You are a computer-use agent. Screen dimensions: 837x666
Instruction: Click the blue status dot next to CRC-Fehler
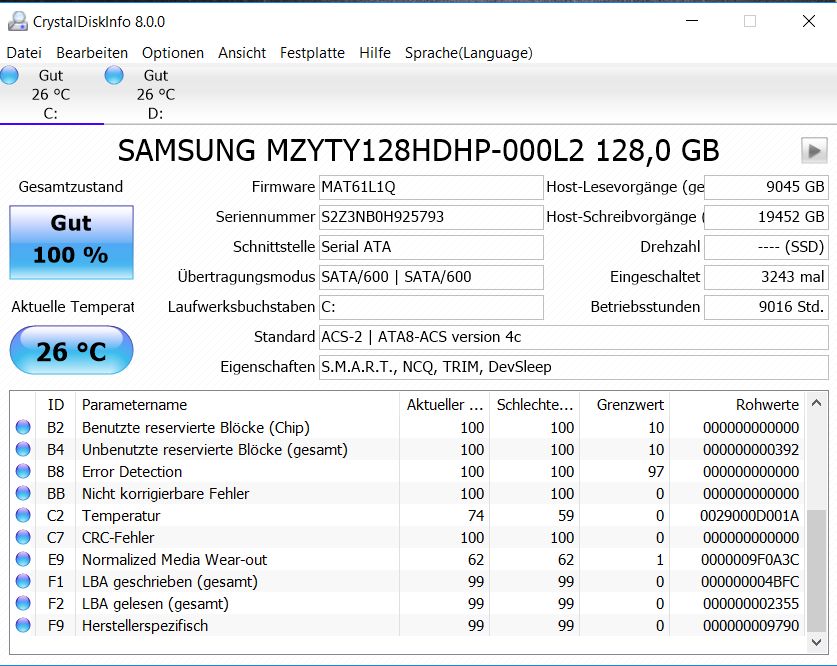point(24,537)
